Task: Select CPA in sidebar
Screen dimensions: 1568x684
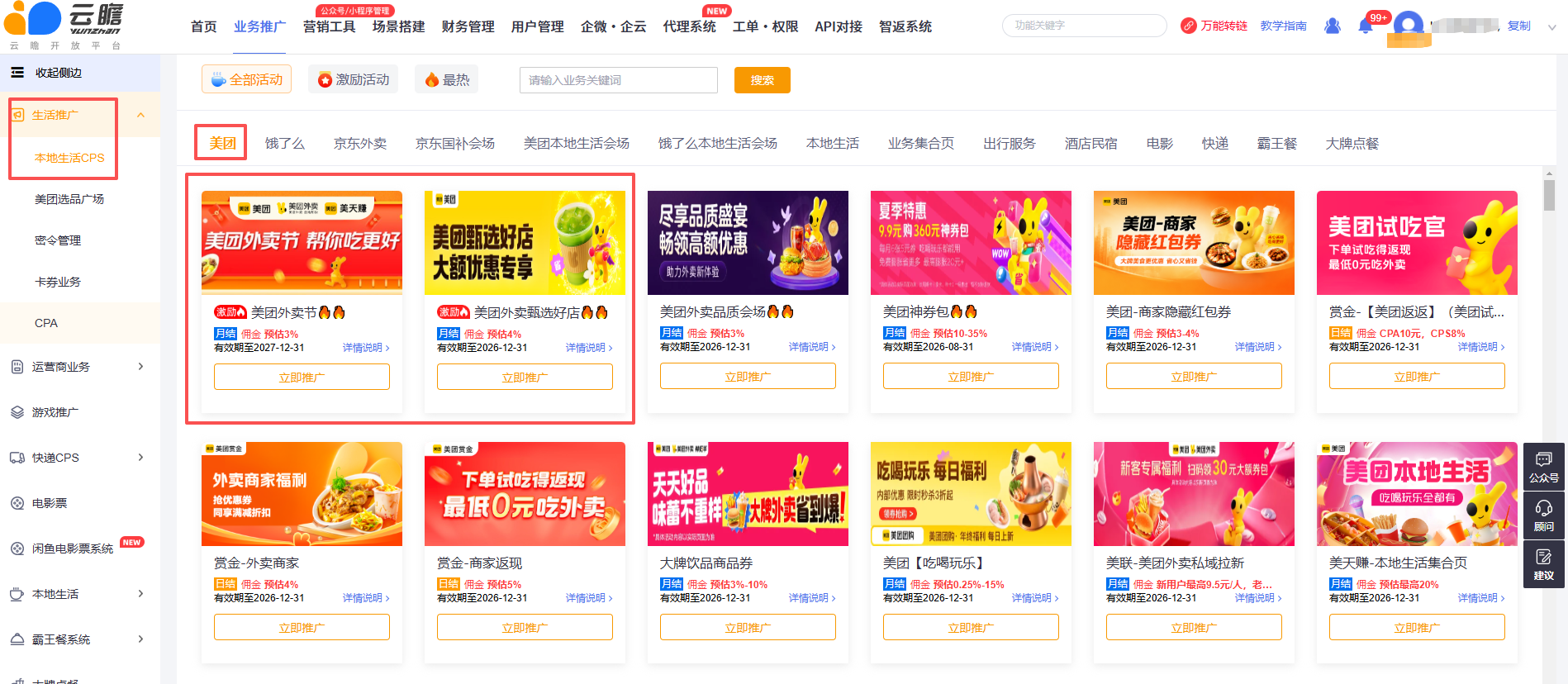Action: coord(46,323)
